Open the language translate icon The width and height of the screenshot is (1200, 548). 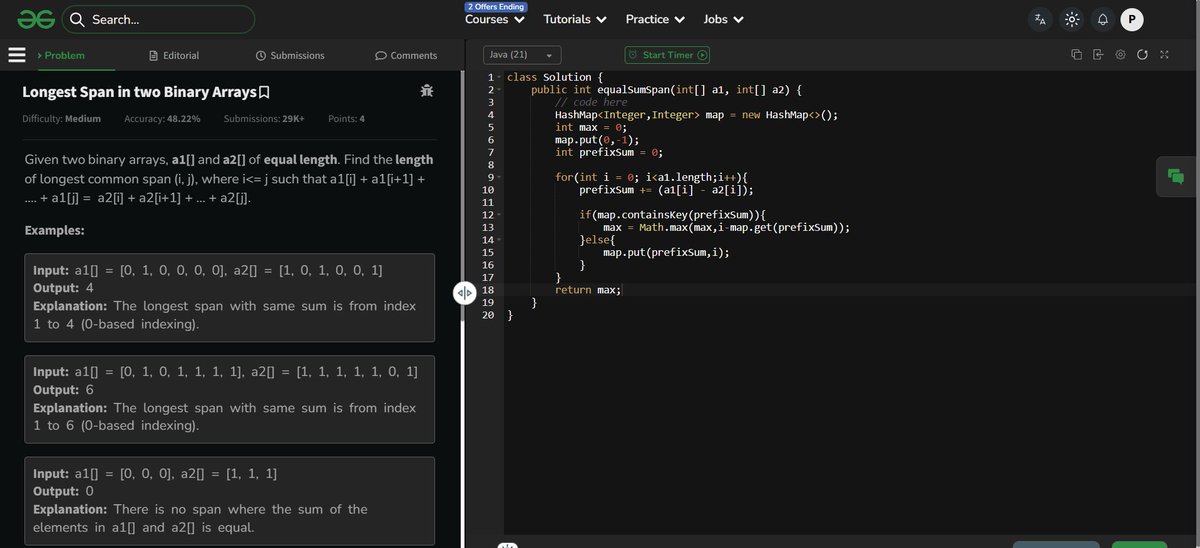[x=1041, y=19]
